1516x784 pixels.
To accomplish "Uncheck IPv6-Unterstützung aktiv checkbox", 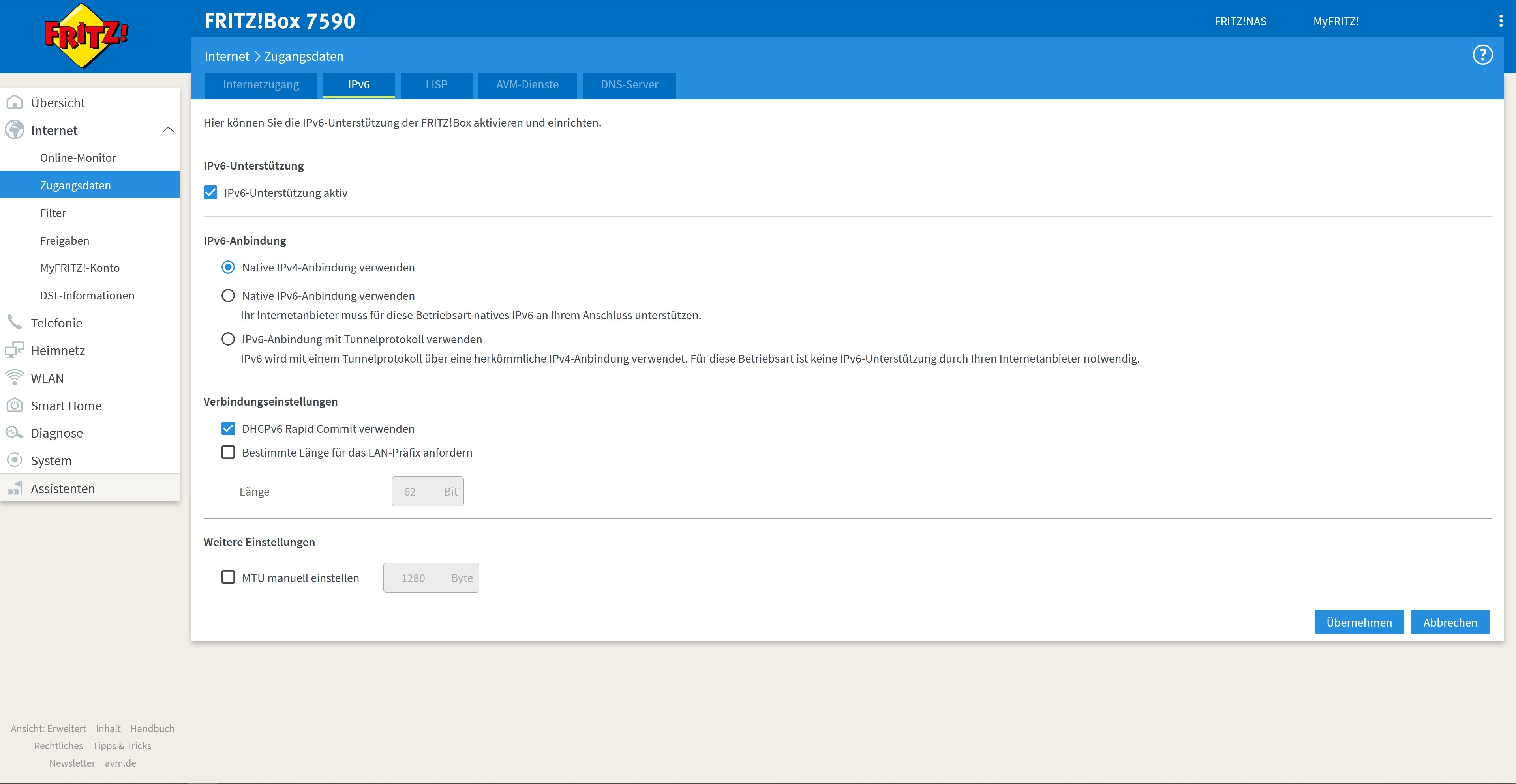I will (x=211, y=193).
